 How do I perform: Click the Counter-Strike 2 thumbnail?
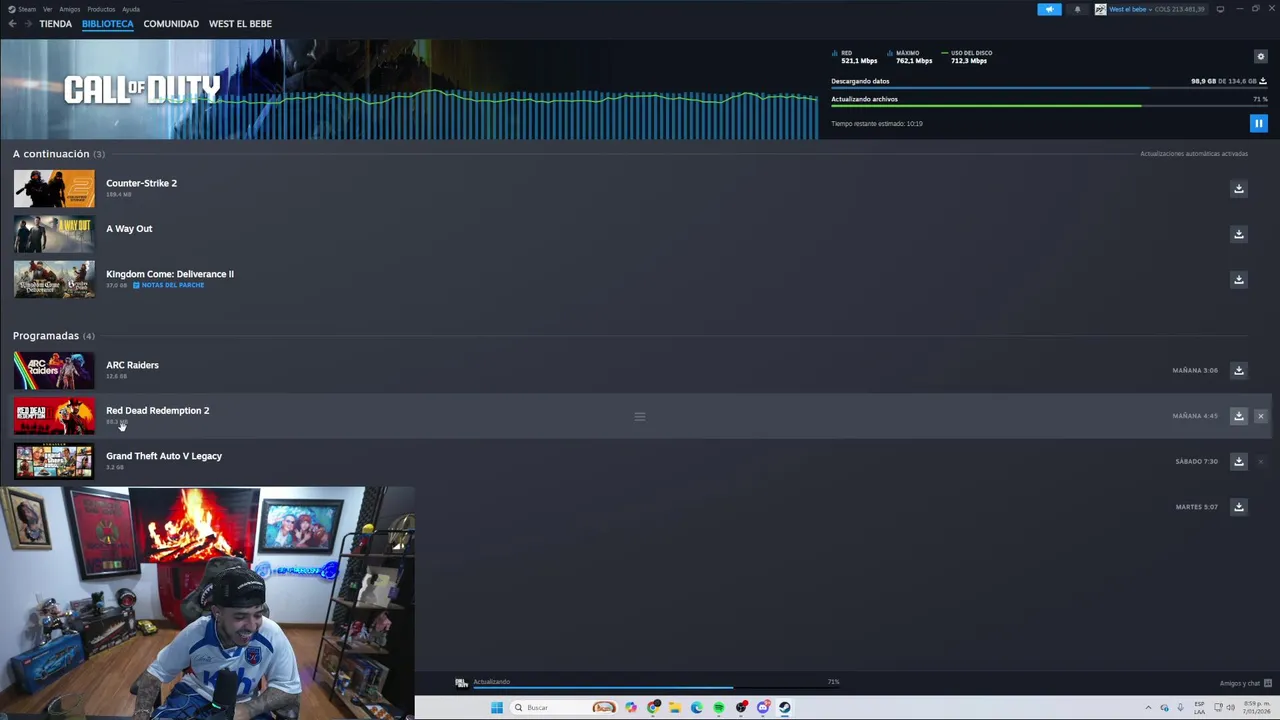point(54,188)
